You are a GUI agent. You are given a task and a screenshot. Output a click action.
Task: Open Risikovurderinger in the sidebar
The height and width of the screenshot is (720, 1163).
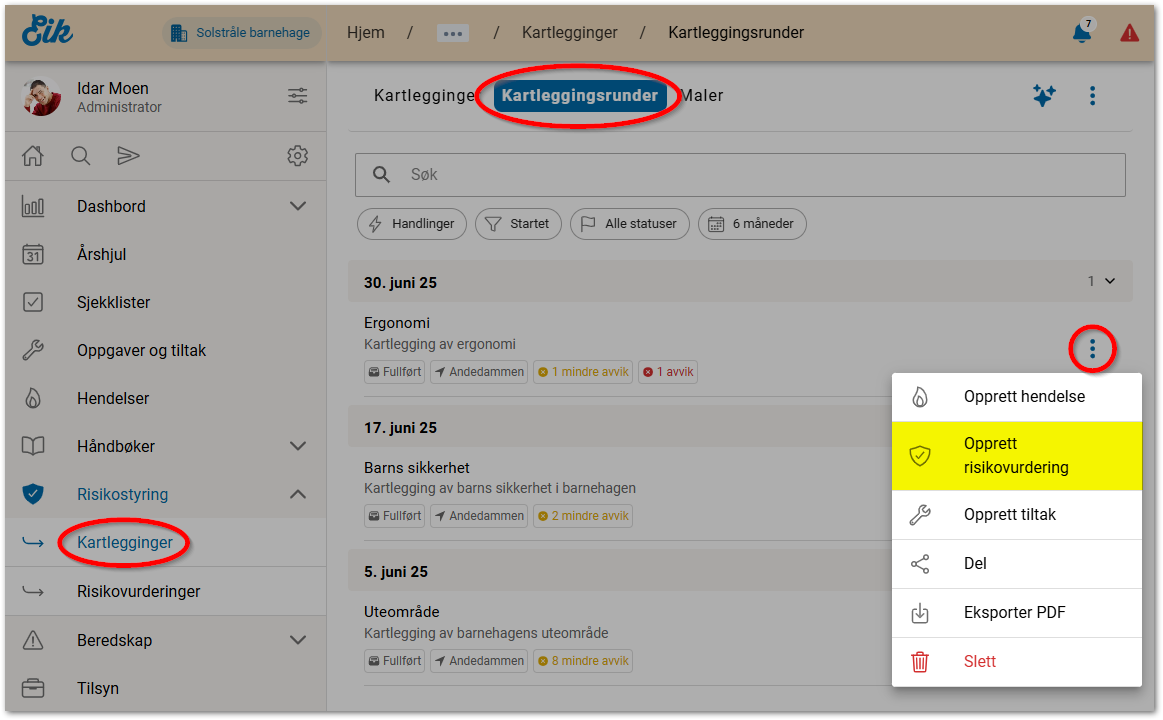point(138,591)
